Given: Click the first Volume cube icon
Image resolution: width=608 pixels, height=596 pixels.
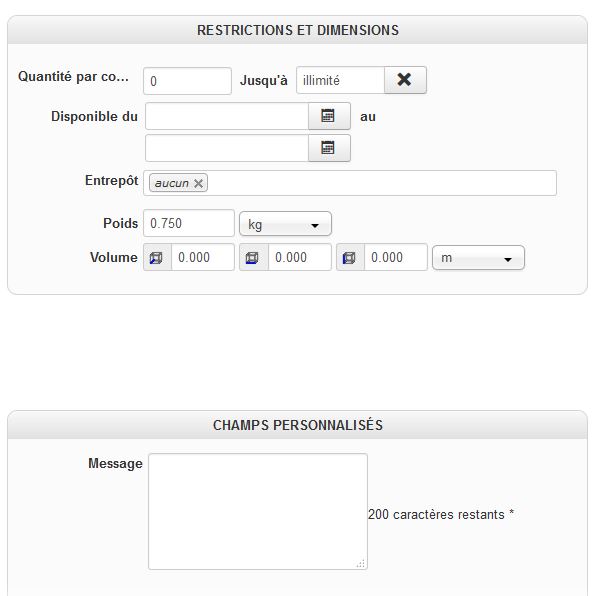Looking at the screenshot, I should click(156, 258).
